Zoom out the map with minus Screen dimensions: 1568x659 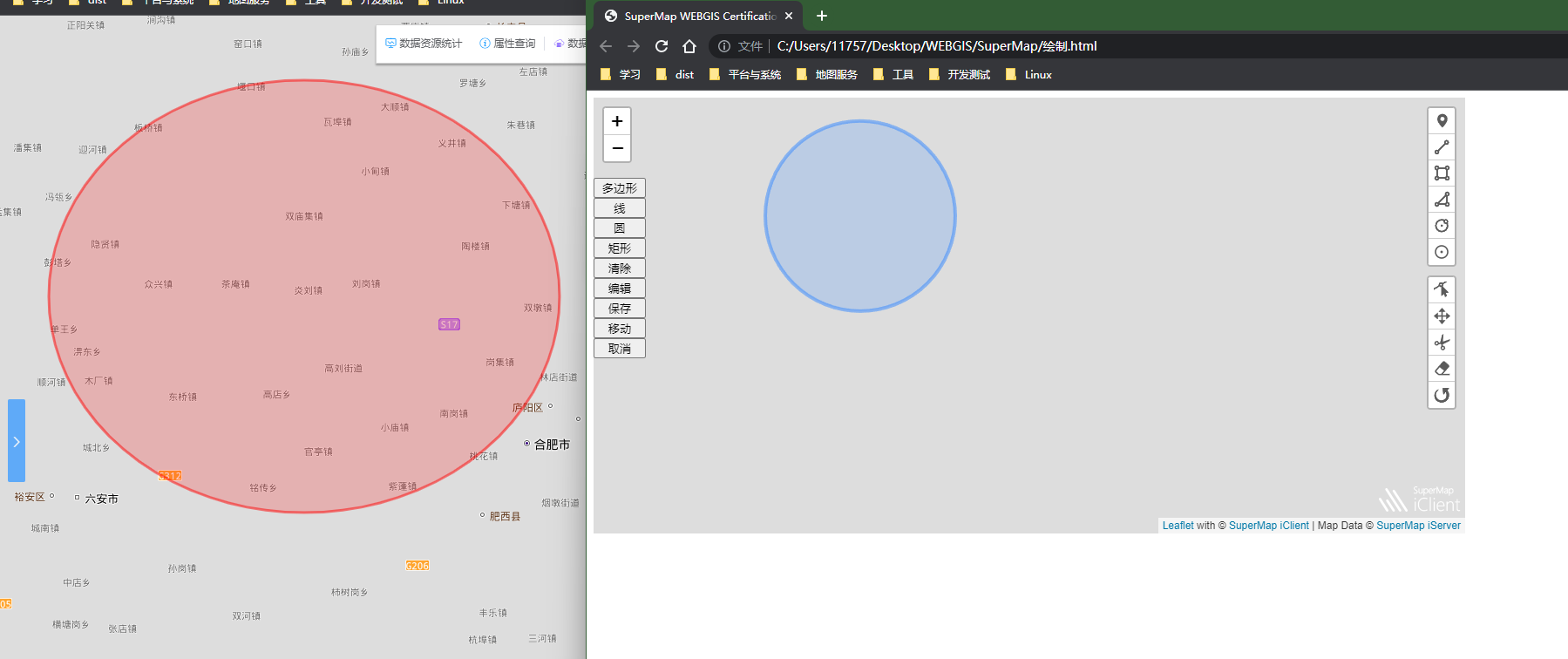pyautogui.click(x=617, y=148)
